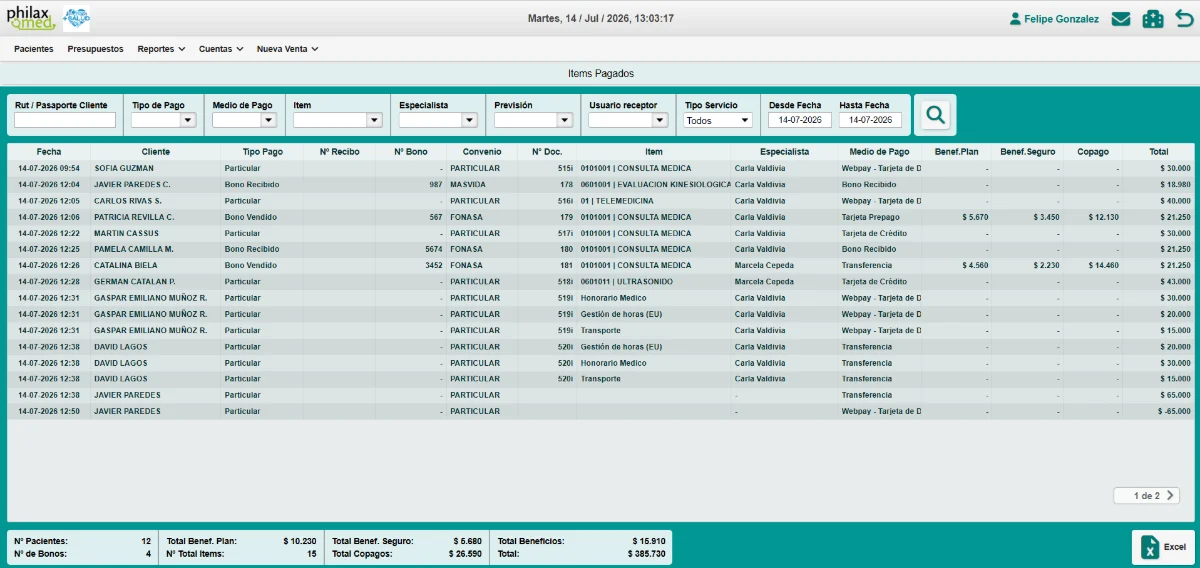Click the Mas Salud logo icon
Image resolution: width=1200 pixels, height=568 pixels.
click(76, 18)
